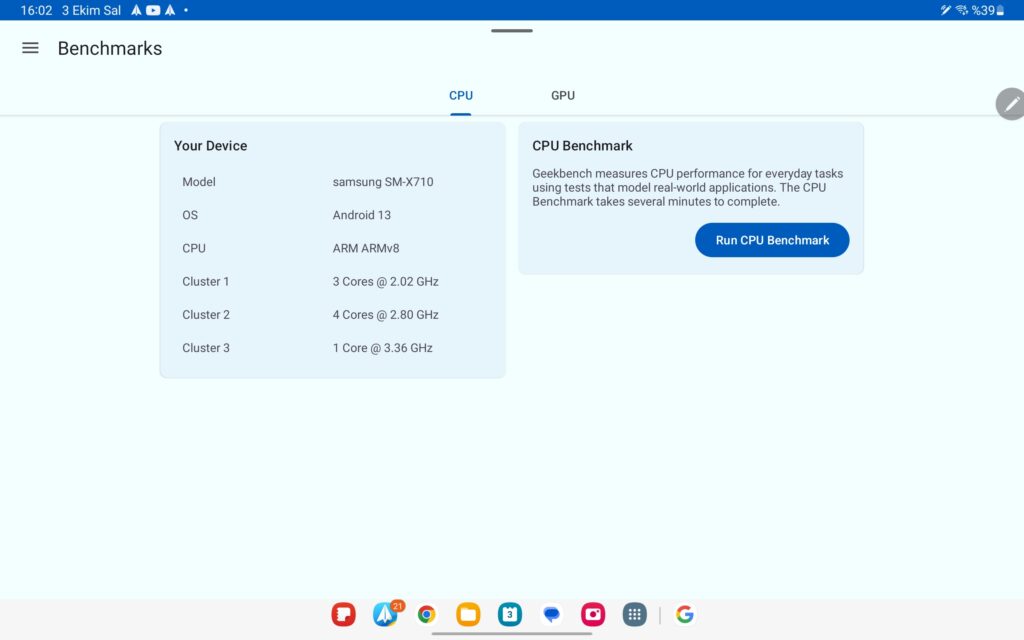Tap the bottom gesture navigation bar

pos(512,633)
